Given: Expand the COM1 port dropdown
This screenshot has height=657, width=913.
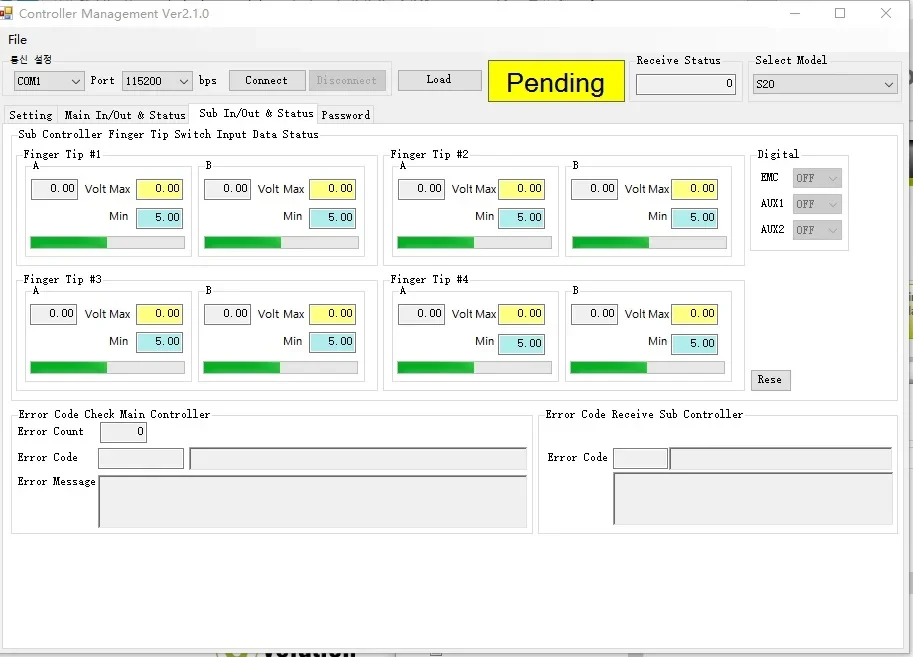Looking at the screenshot, I should (49, 81).
